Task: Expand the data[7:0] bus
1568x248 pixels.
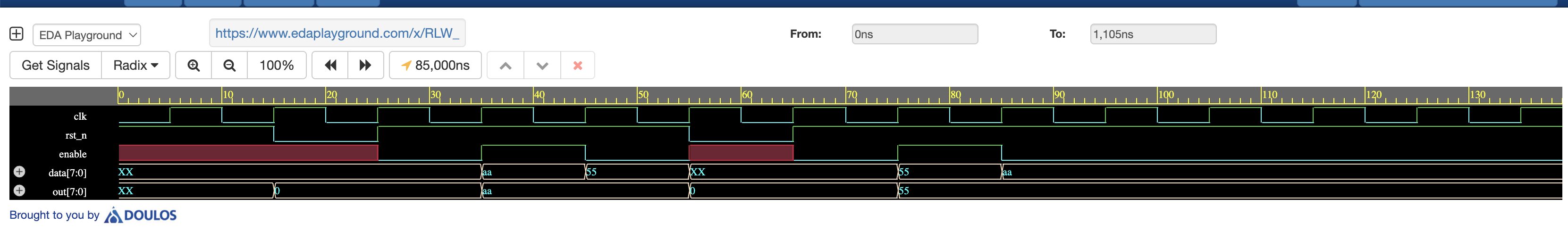Action: [19, 172]
